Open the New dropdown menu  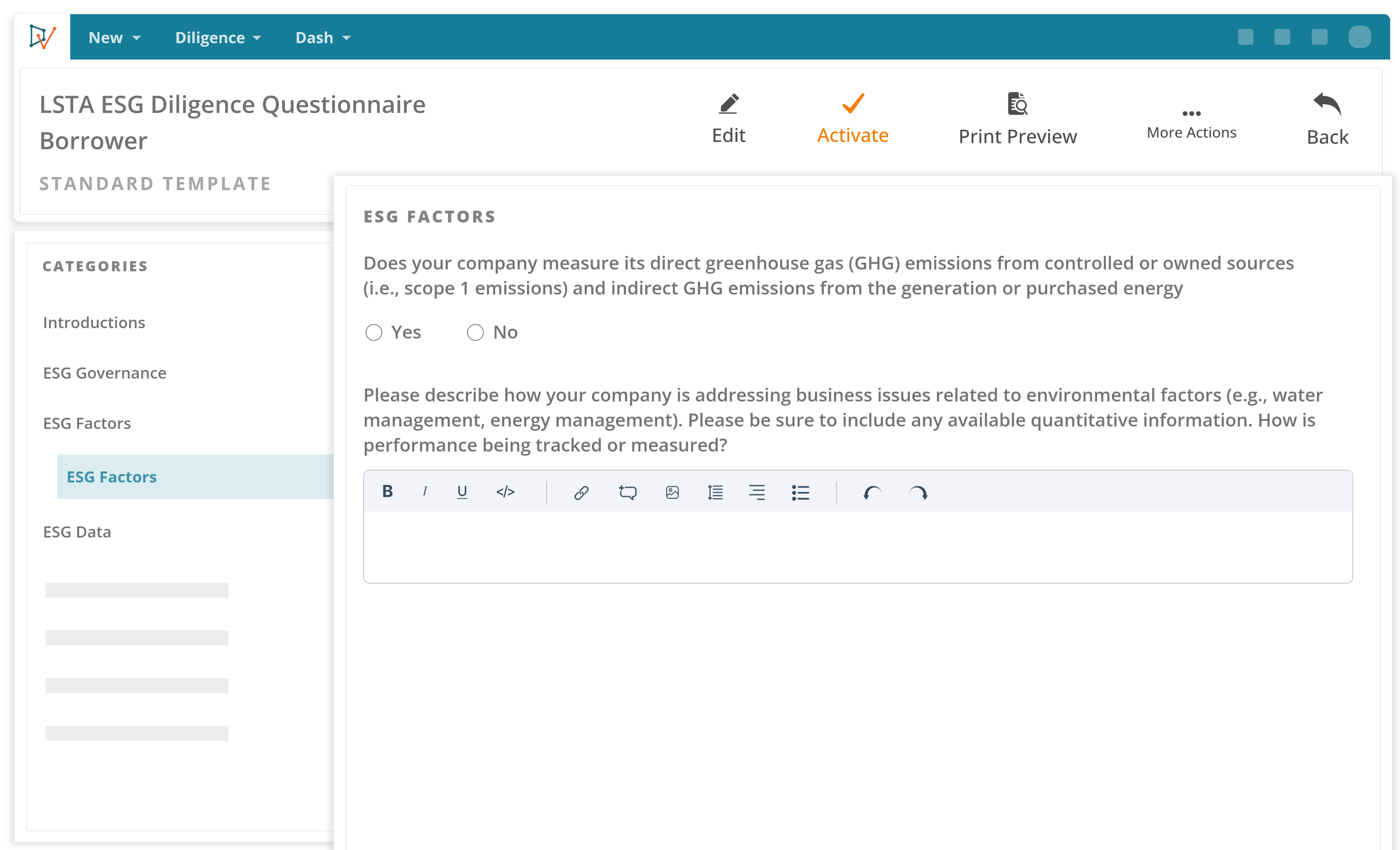click(114, 37)
